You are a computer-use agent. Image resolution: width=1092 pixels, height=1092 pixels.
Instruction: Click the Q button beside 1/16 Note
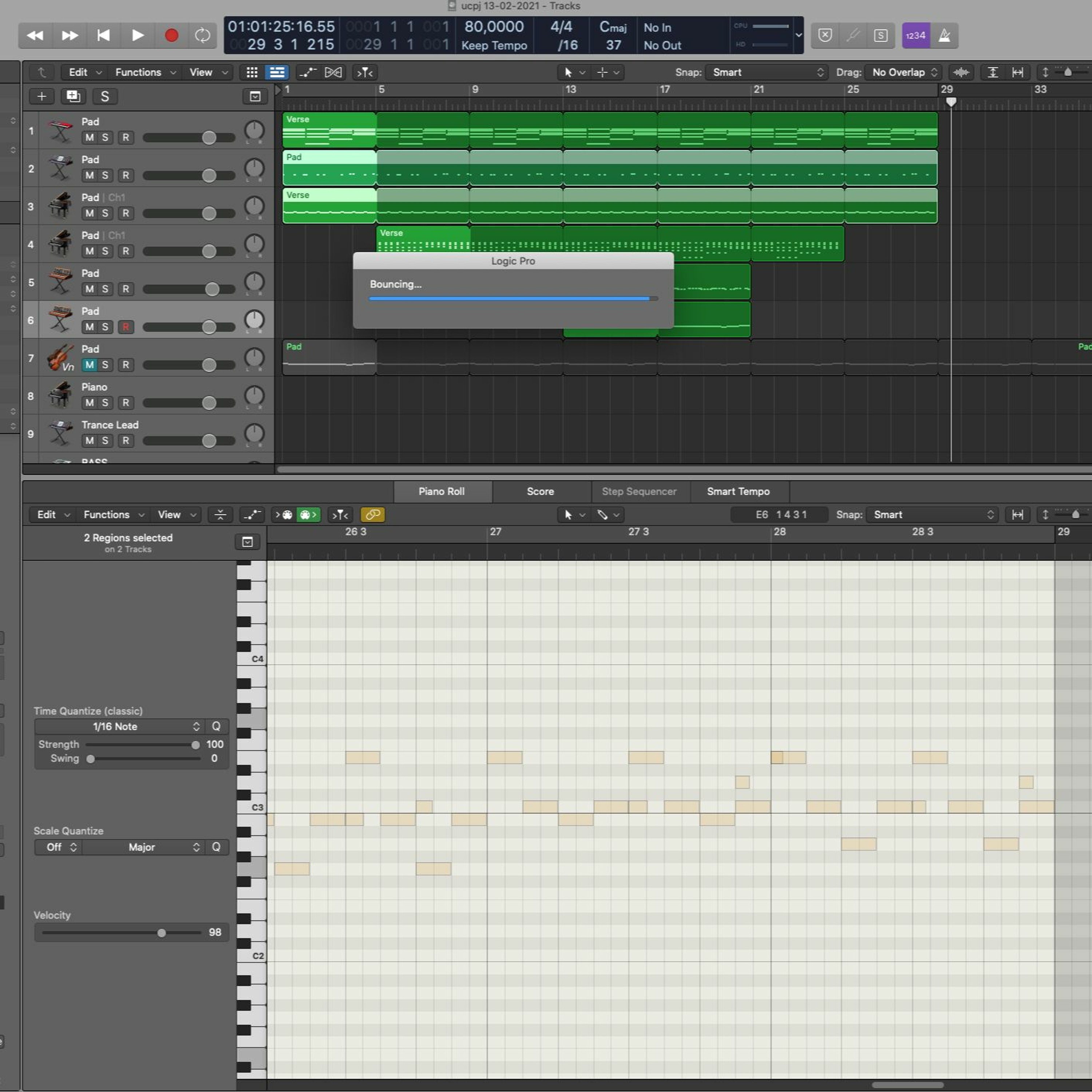click(216, 726)
